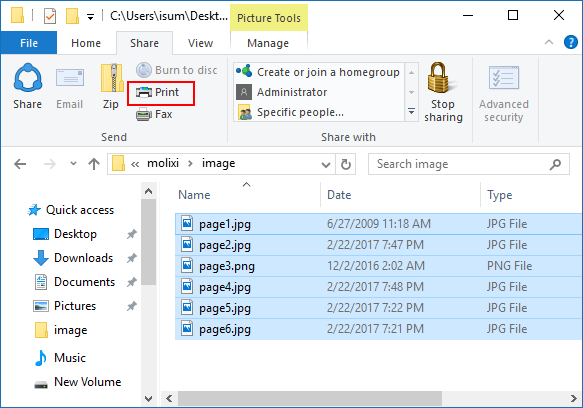Sort files by the Name column

[247, 195]
